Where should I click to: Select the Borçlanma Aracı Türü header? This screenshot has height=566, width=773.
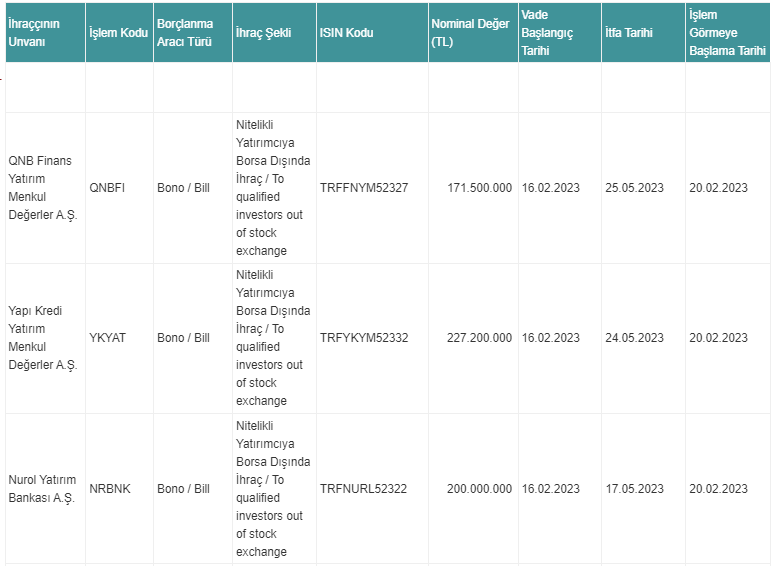pyautogui.click(x=184, y=33)
